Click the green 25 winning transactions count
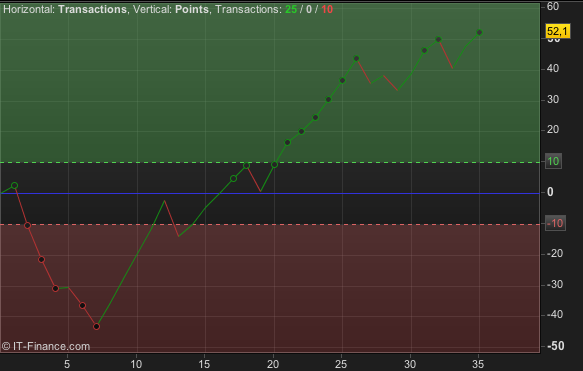Image resolution: width=583 pixels, height=371 pixels. tap(291, 9)
